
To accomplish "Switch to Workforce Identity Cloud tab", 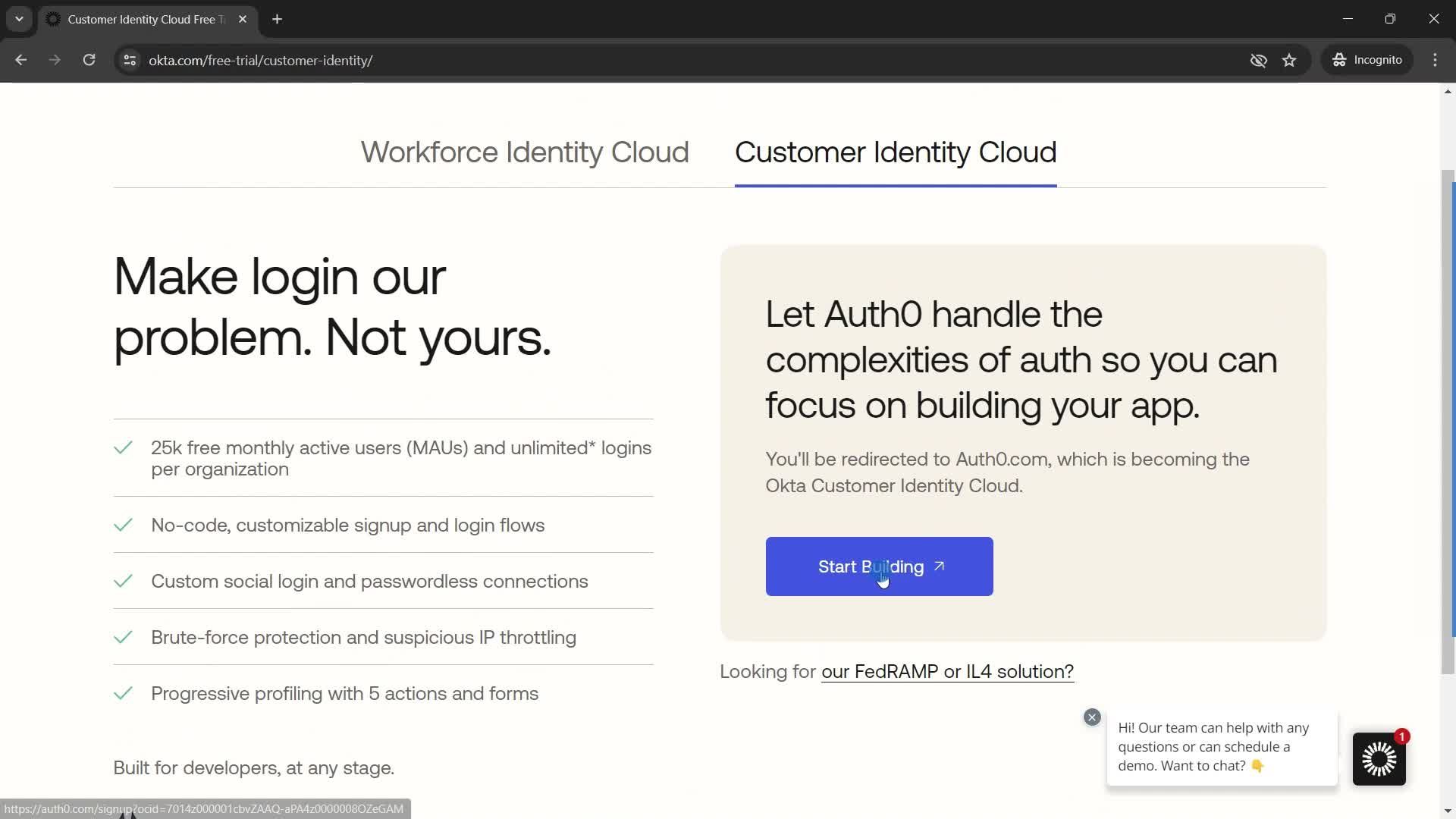I will click(x=525, y=152).
